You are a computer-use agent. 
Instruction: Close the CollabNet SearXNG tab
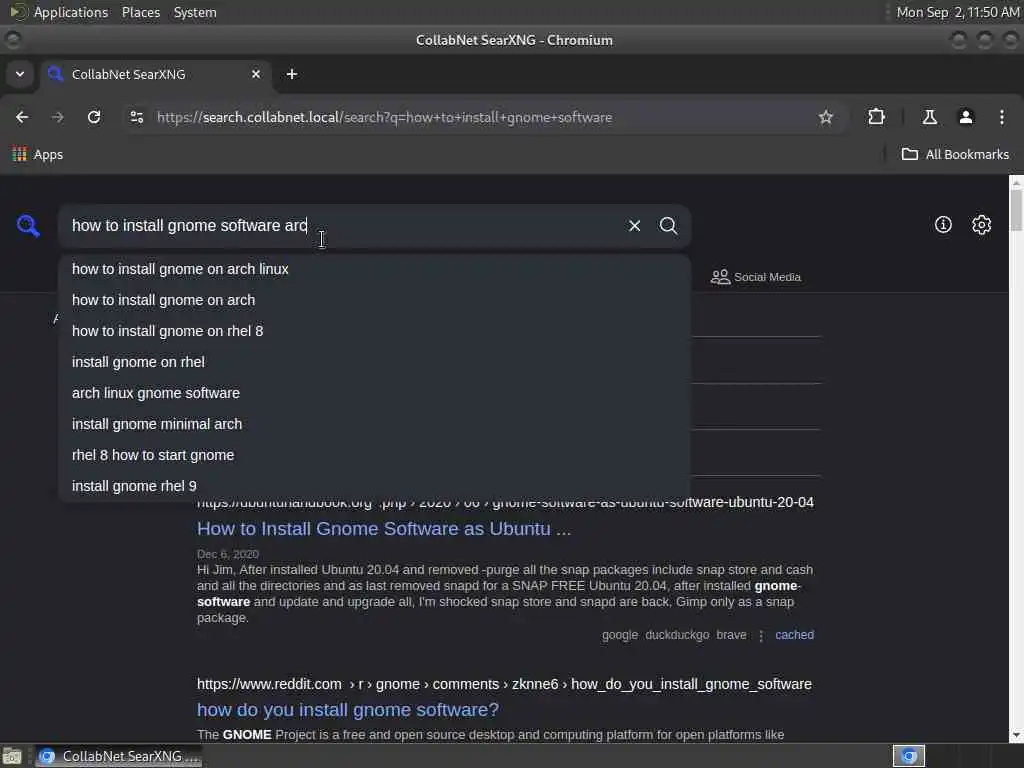point(256,74)
